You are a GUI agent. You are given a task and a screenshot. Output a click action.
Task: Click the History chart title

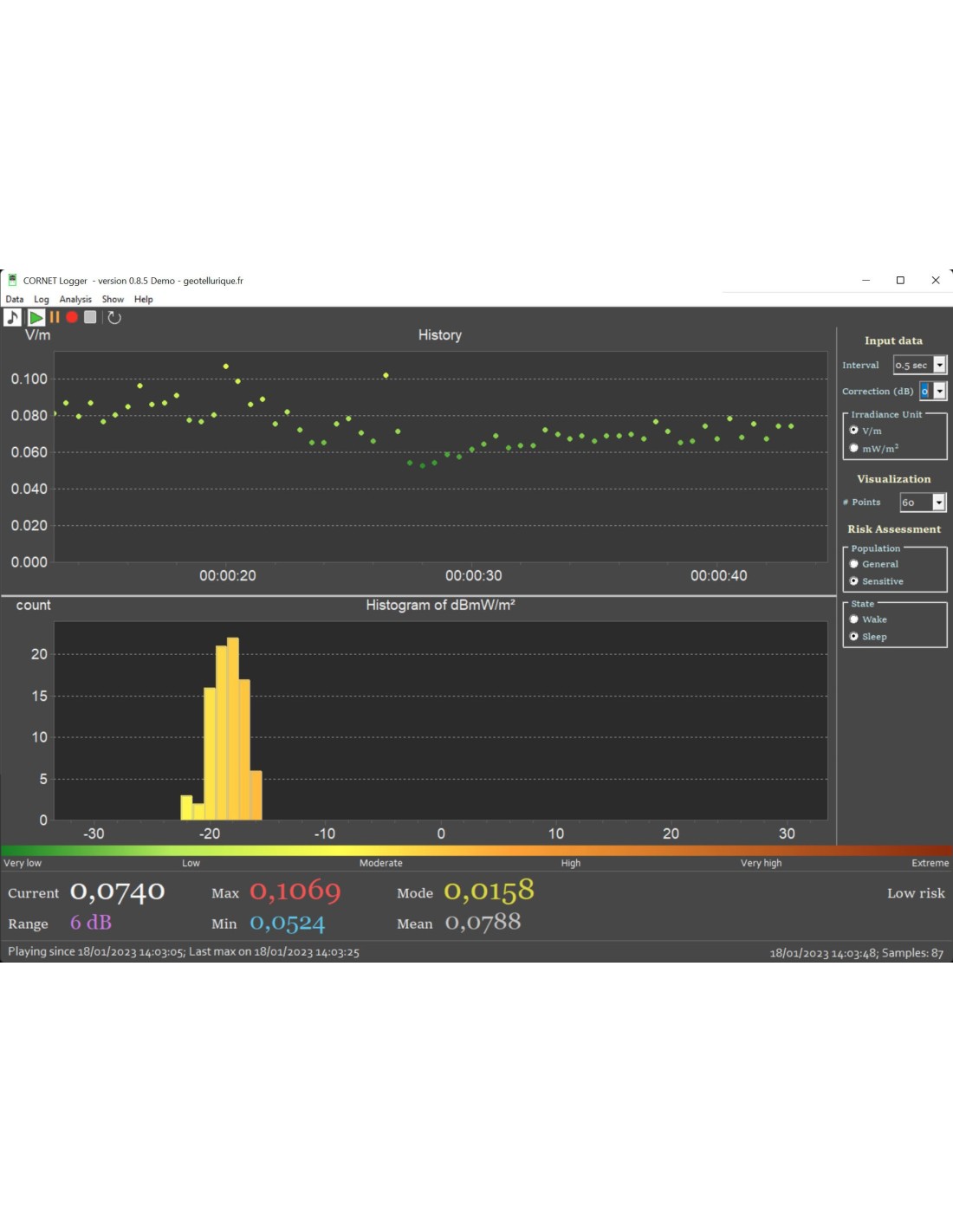[x=440, y=335]
